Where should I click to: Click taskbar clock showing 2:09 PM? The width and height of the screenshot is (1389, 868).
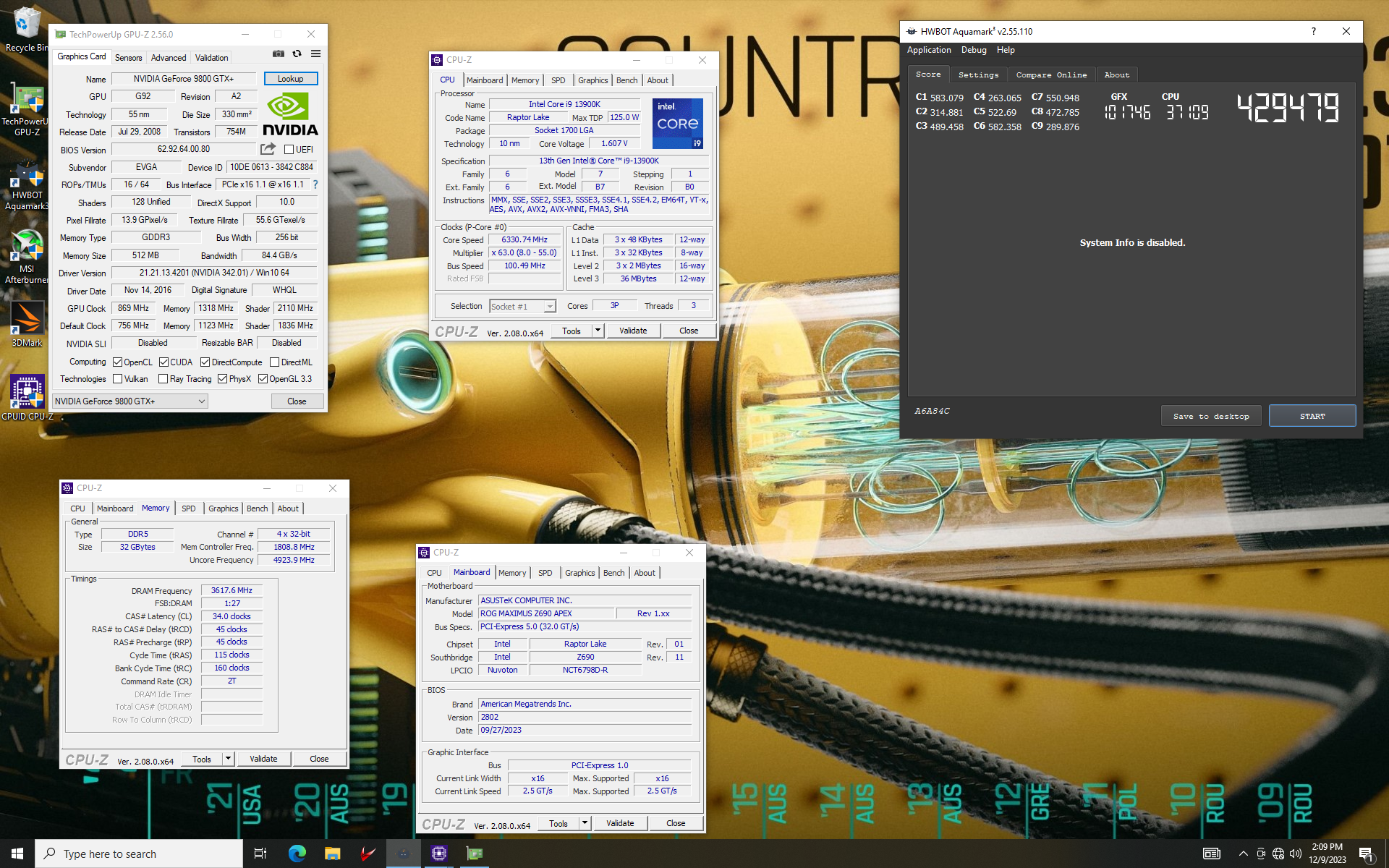point(1327,854)
